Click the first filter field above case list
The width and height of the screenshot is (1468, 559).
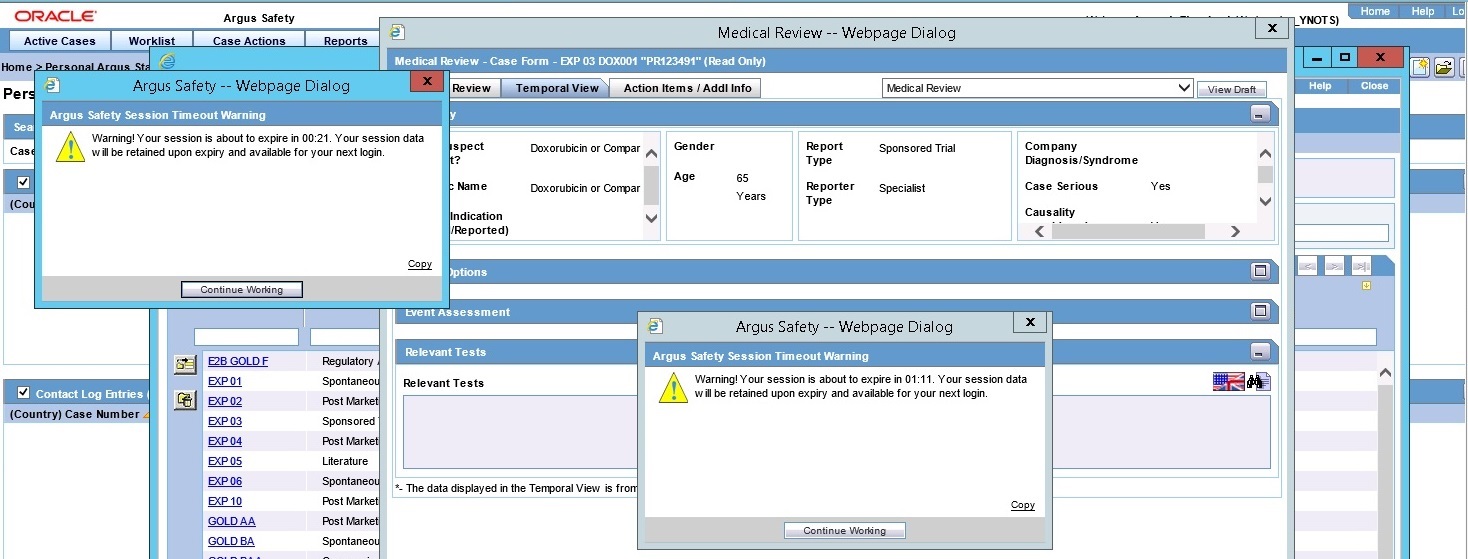tap(246, 337)
